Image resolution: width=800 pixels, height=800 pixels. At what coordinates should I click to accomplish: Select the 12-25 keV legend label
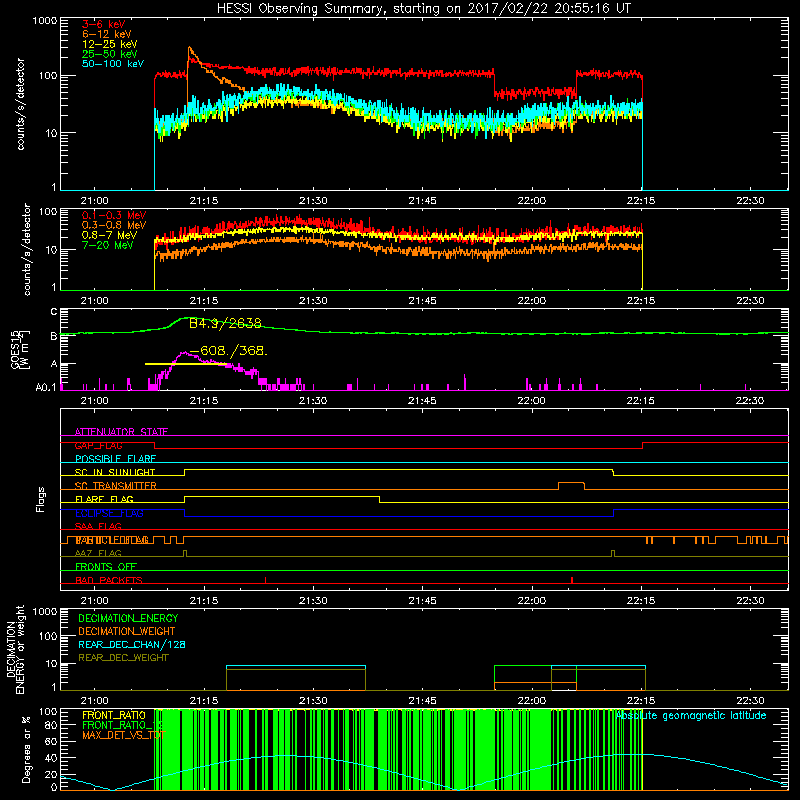(110, 44)
